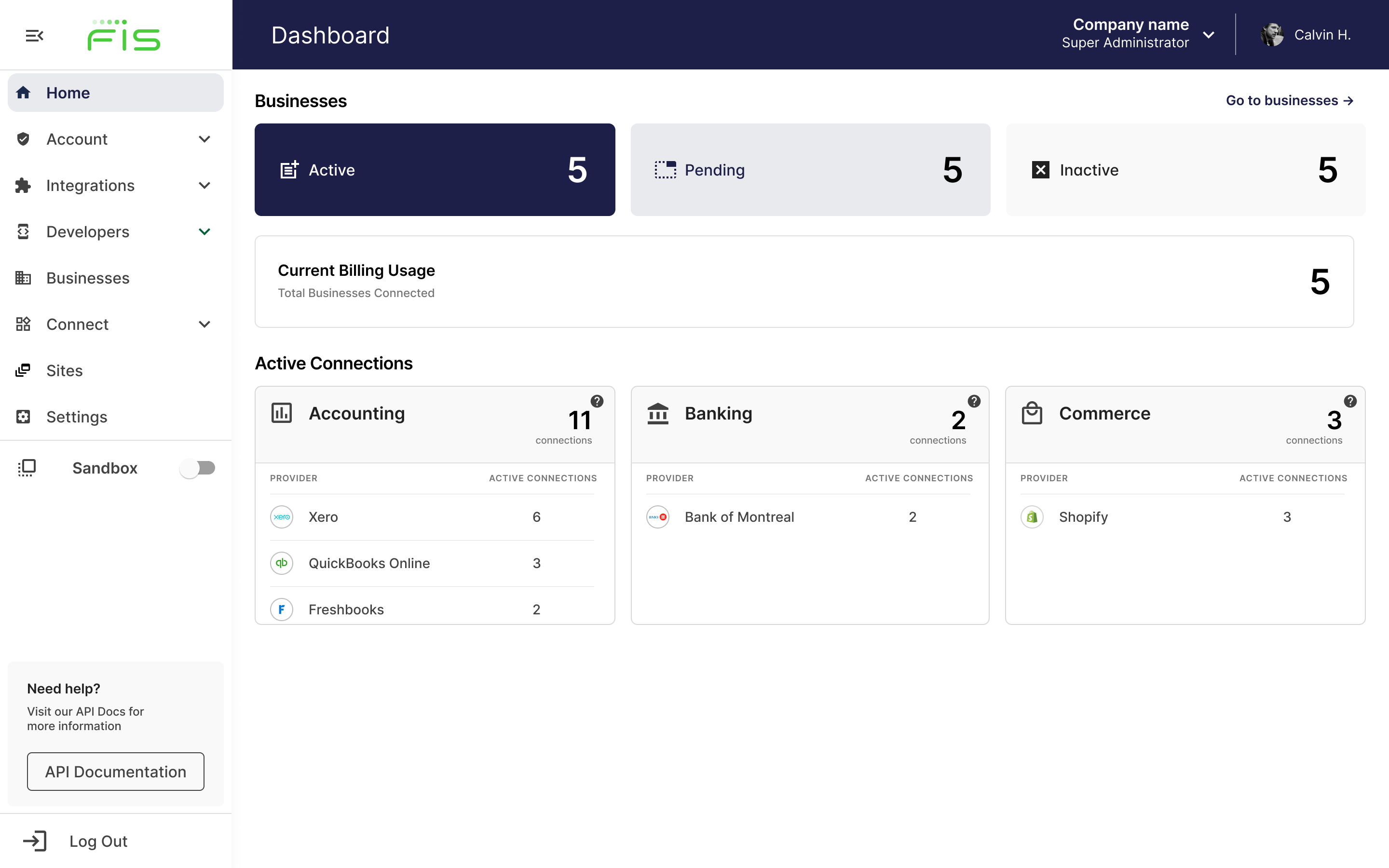Screen dimensions: 1389x868
Task: Click the Banking building icon
Action: pos(658,413)
